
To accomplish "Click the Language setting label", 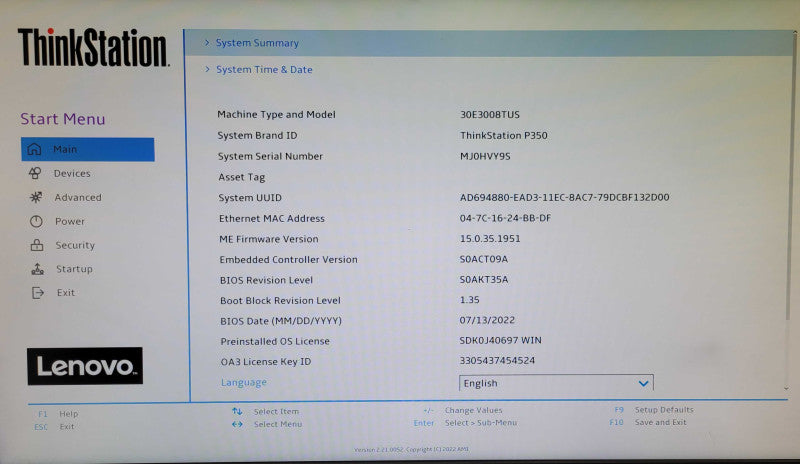I will (243, 382).
